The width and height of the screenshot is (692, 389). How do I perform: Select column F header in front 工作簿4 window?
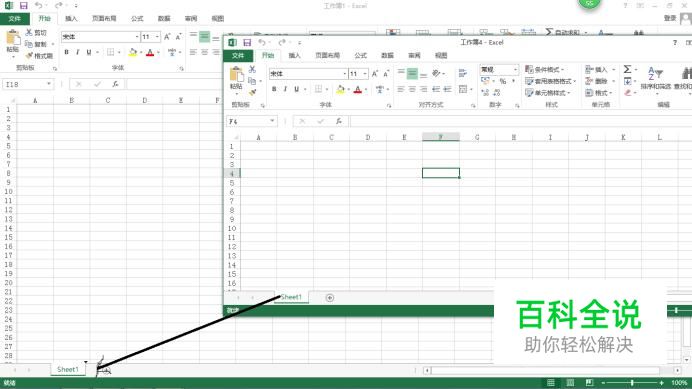tap(440, 137)
